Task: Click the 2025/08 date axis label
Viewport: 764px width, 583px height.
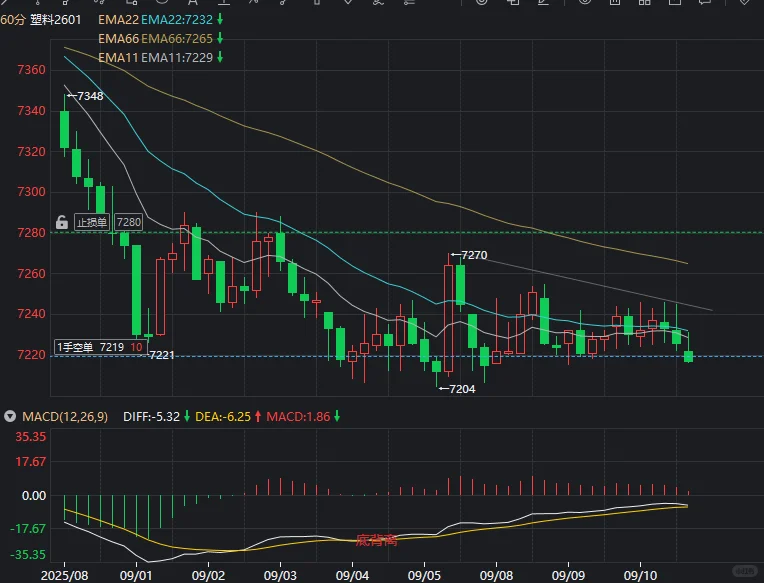Action: click(x=64, y=576)
